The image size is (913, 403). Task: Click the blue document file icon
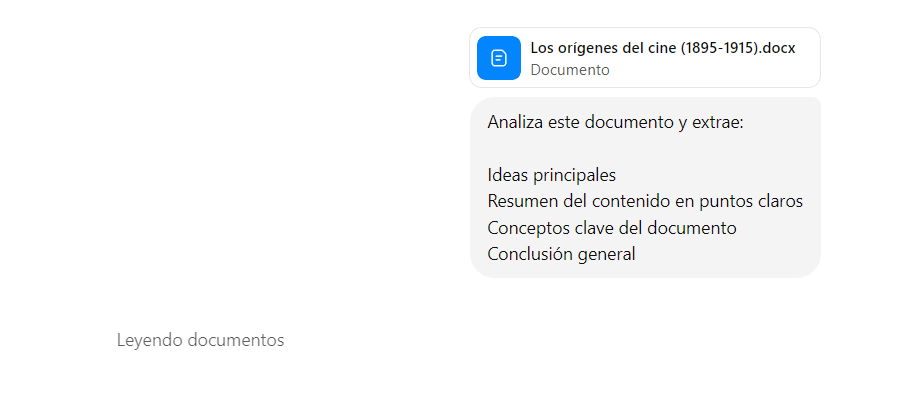(x=499, y=58)
